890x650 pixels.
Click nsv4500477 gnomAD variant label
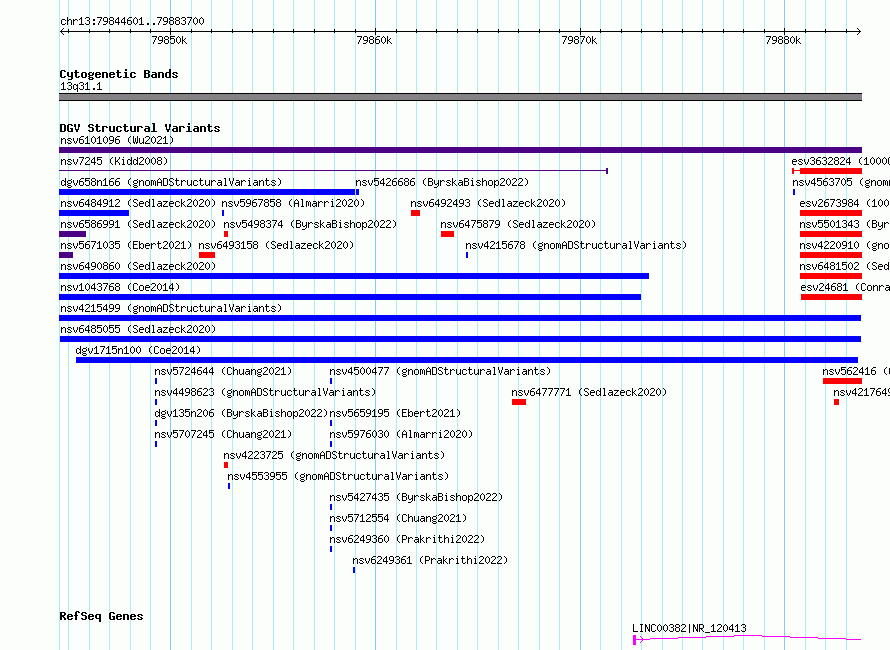[440, 371]
